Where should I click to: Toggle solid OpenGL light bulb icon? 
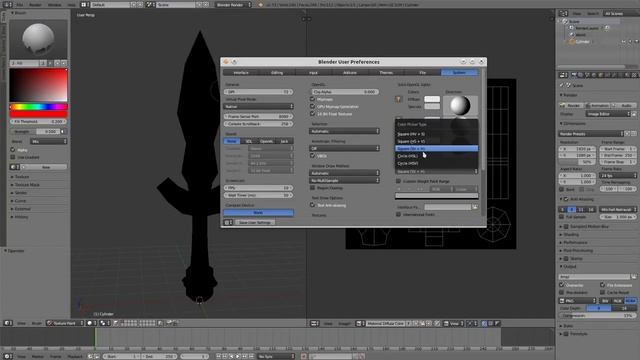[399, 99]
